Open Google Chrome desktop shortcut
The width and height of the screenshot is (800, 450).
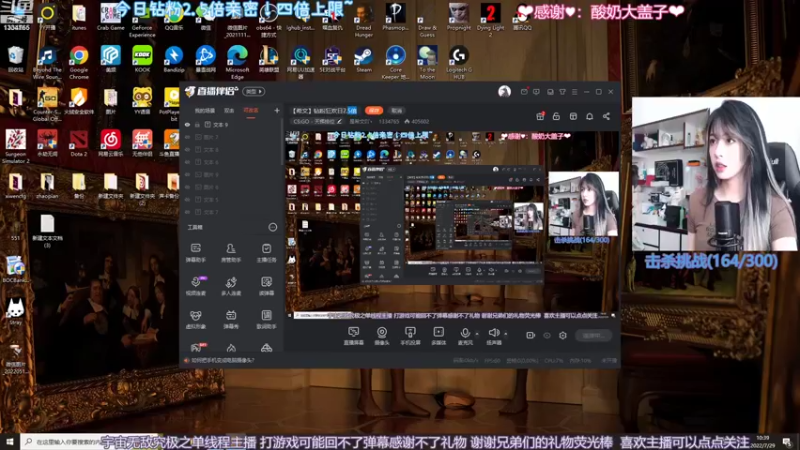tap(79, 63)
